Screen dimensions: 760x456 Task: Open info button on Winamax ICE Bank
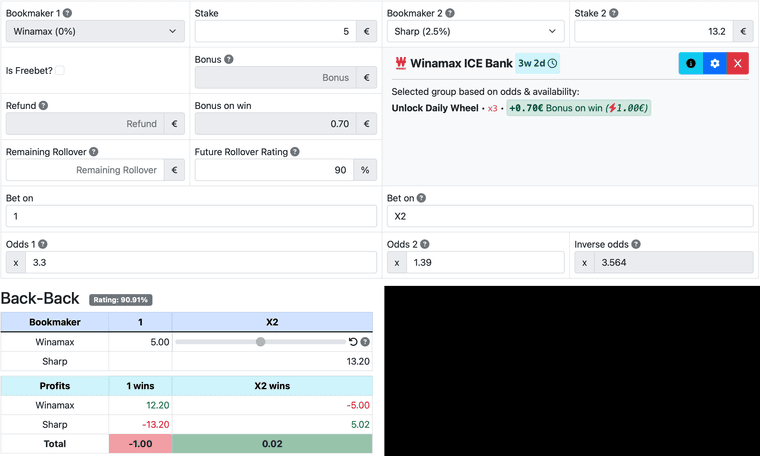pos(691,63)
